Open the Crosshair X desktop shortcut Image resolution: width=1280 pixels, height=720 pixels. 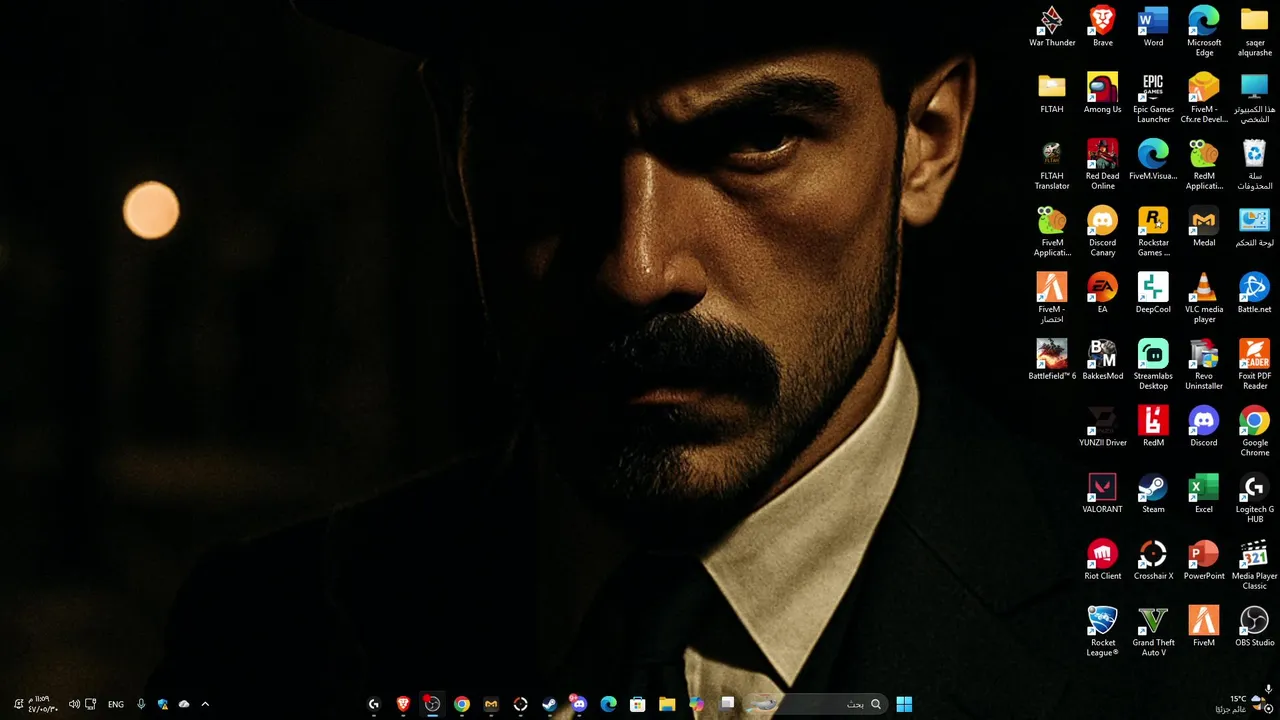(1153, 560)
